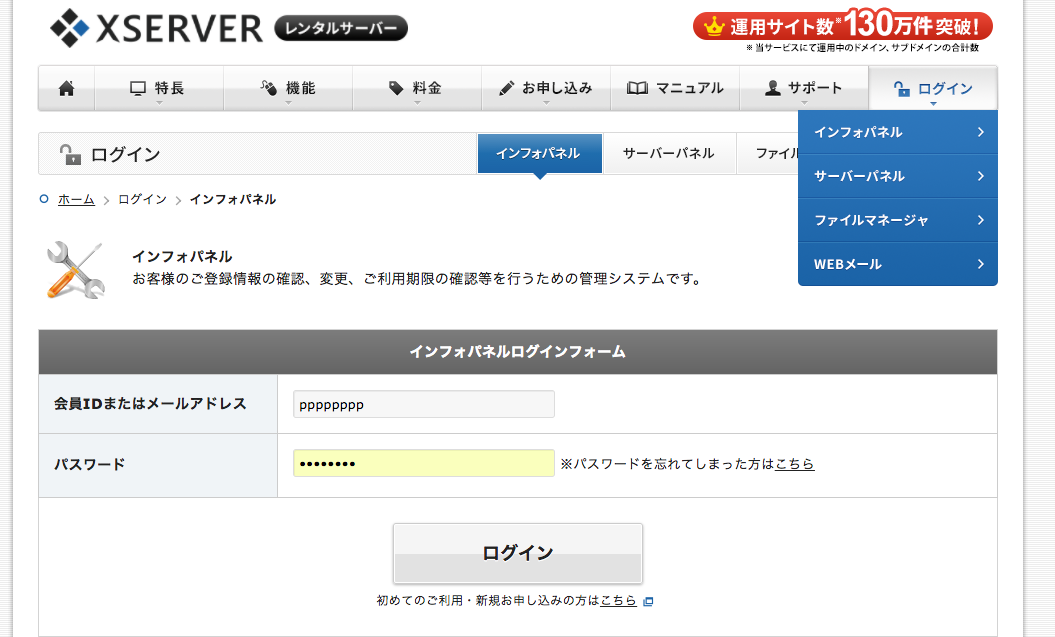Click the chevron arrow on the ファイルマネージャ dropdown row
1055x637 pixels.
click(981, 220)
